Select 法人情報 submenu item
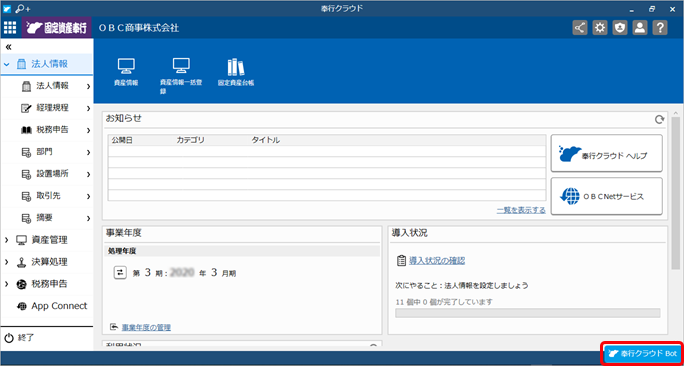The height and width of the screenshot is (366, 684). click(47, 86)
